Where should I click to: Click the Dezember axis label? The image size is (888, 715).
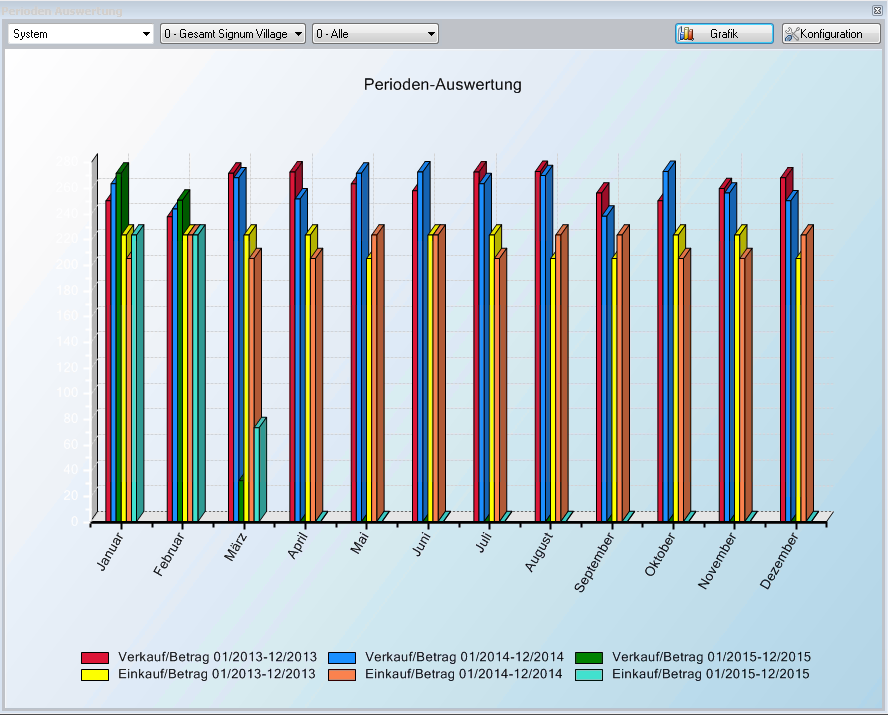coord(780,560)
